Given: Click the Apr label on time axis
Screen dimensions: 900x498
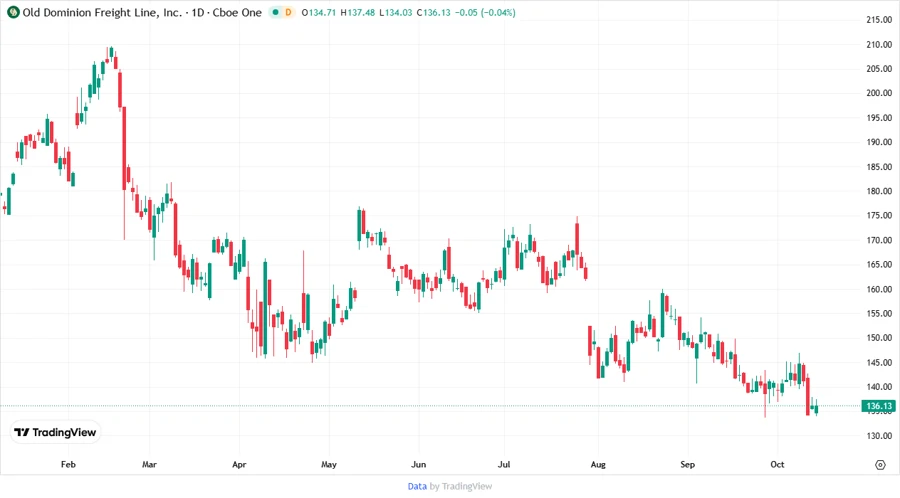Looking at the screenshot, I should point(239,464).
